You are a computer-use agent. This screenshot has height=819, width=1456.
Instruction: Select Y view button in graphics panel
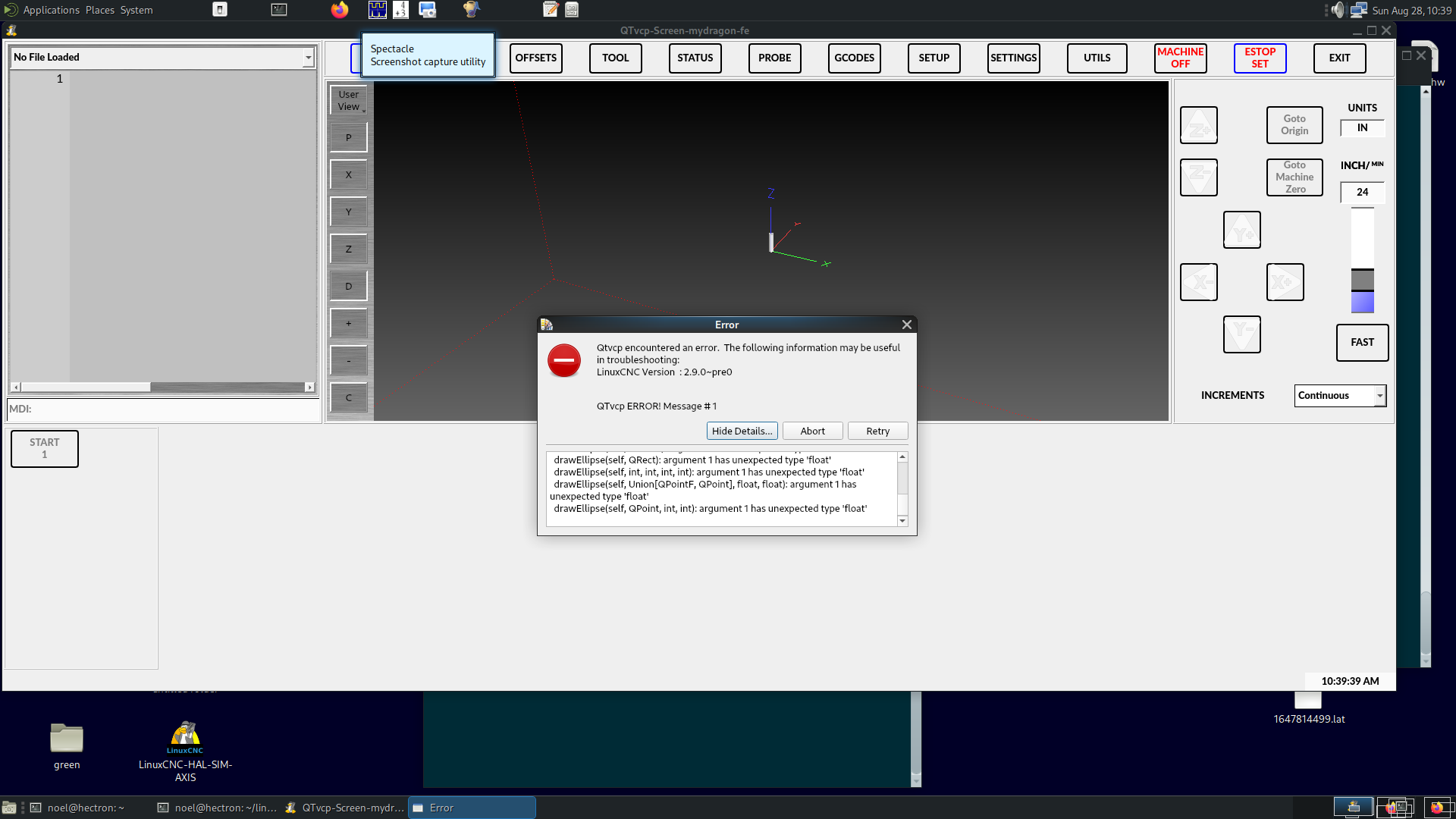click(x=349, y=212)
